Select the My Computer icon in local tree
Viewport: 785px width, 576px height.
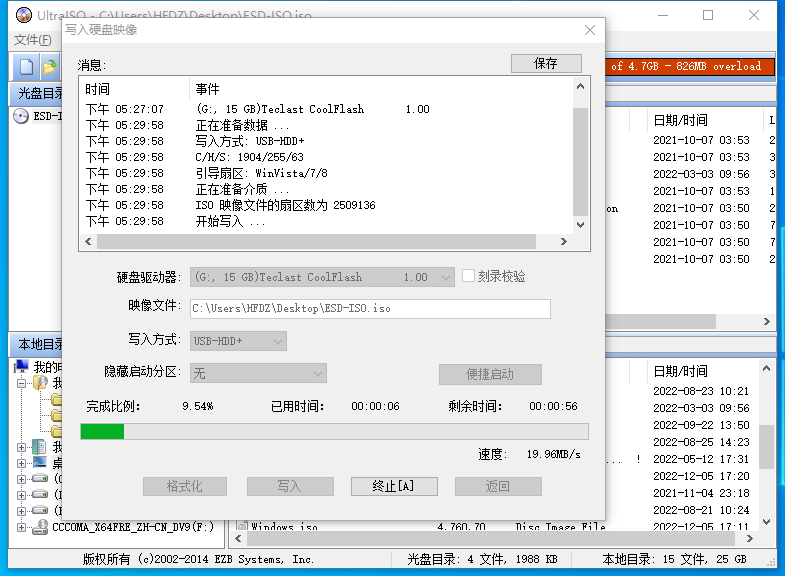(21, 367)
